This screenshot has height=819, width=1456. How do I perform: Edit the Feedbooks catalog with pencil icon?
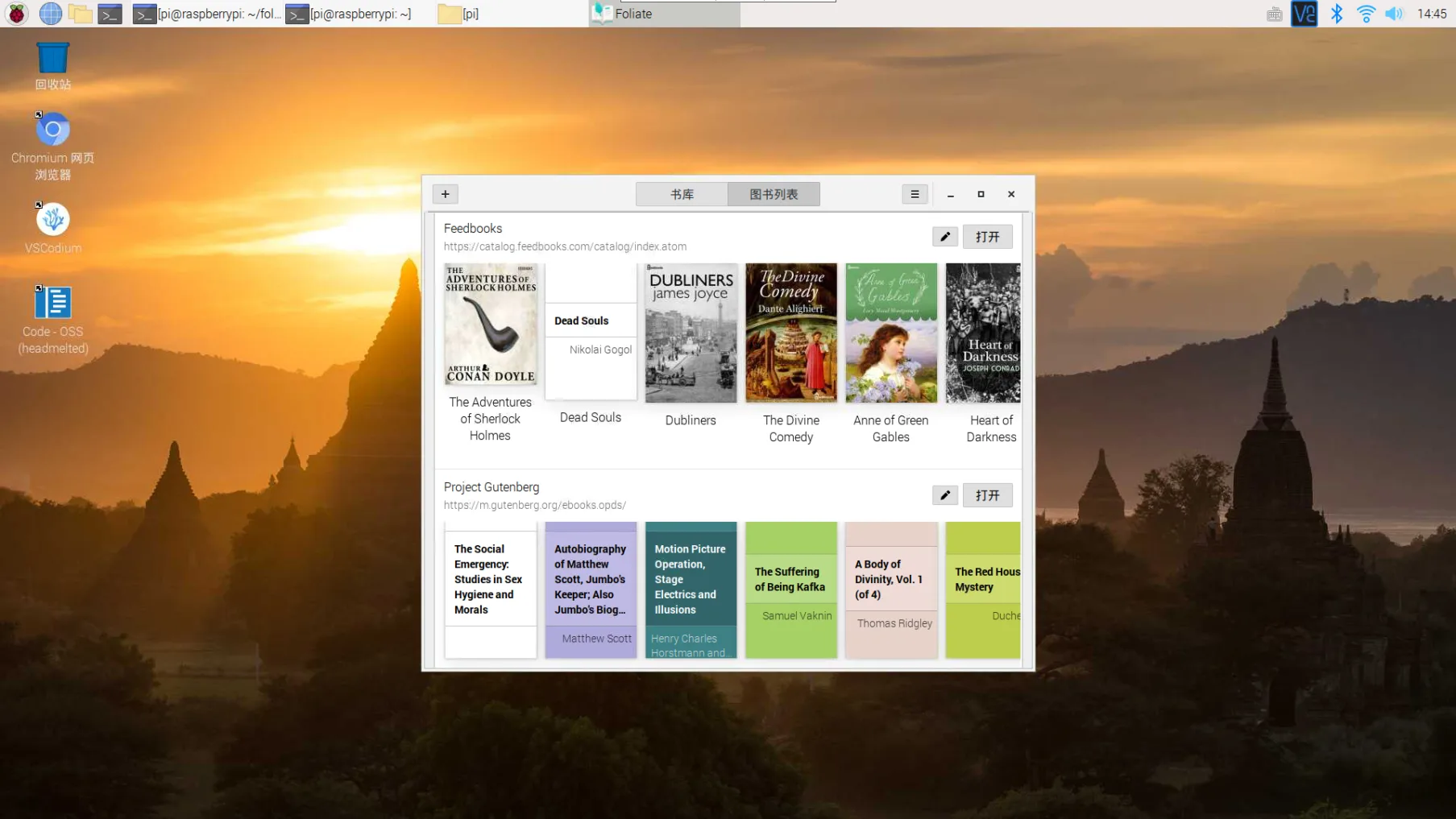945,237
